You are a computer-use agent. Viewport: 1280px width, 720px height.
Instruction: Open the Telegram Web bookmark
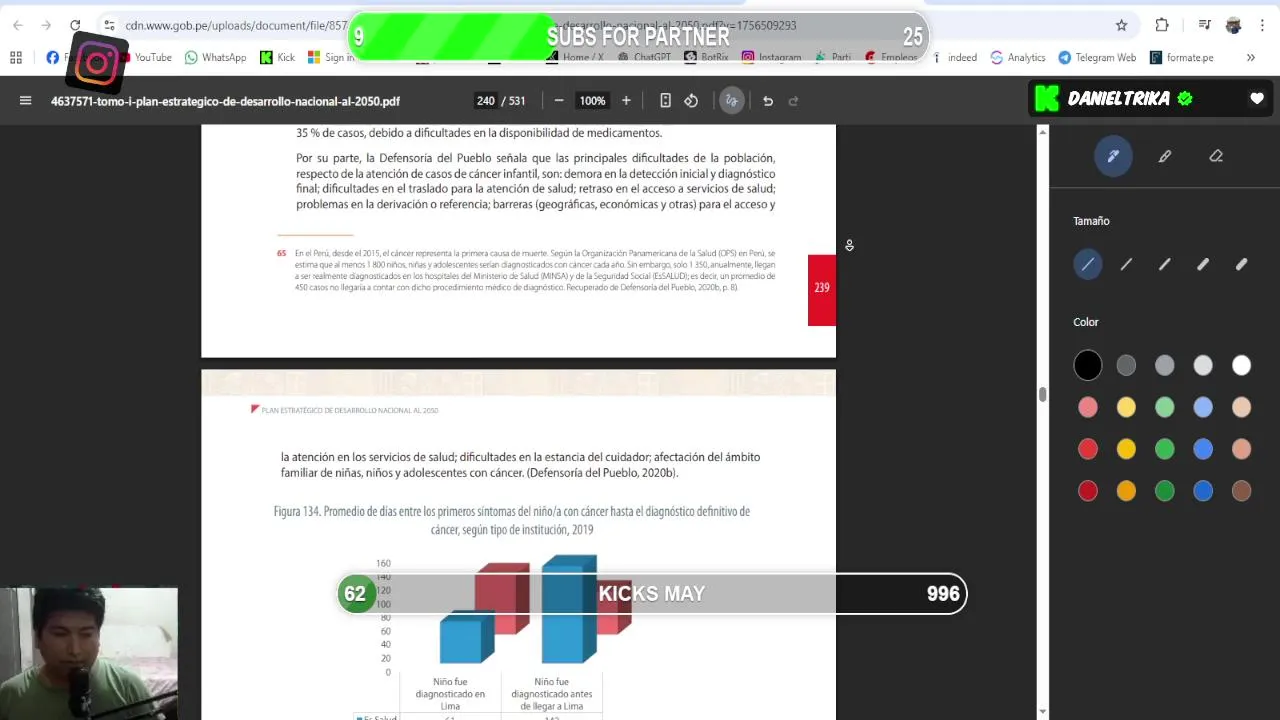pos(1097,58)
